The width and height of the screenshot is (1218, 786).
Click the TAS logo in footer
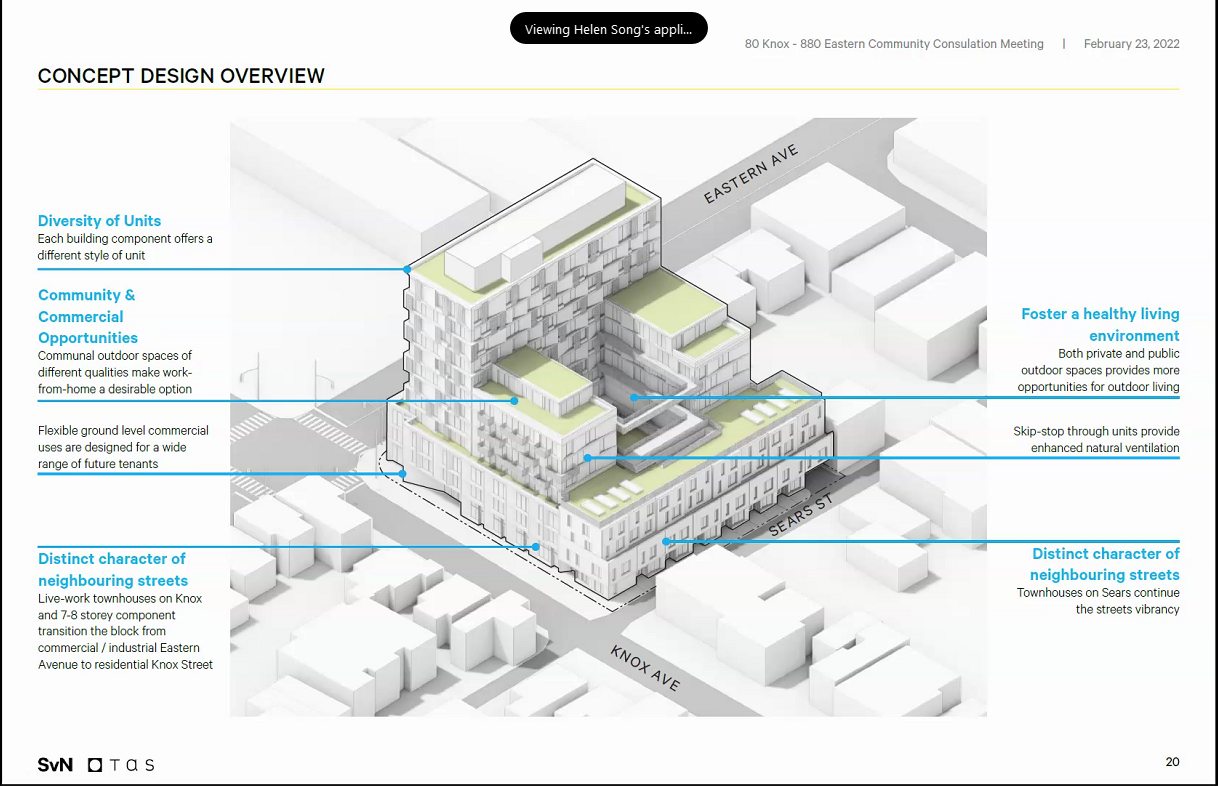pos(121,765)
